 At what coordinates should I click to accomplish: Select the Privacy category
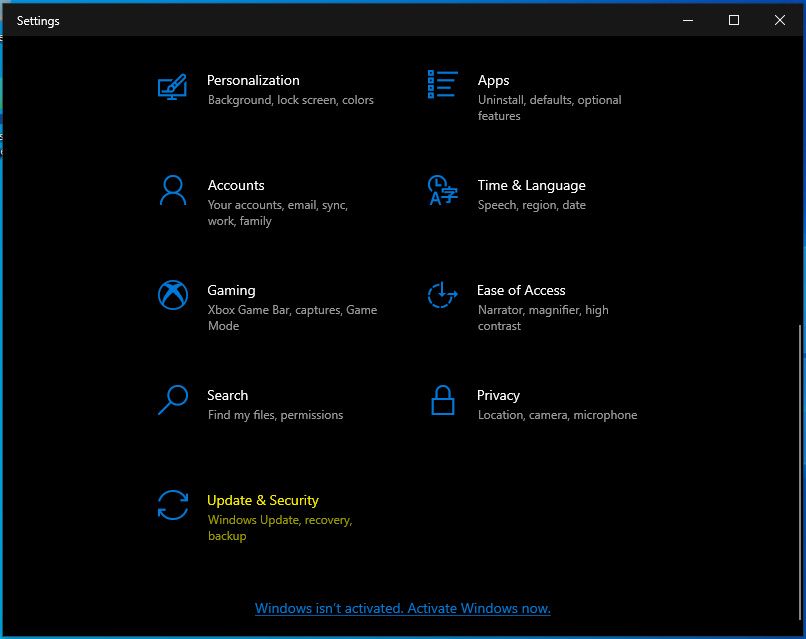(x=498, y=395)
